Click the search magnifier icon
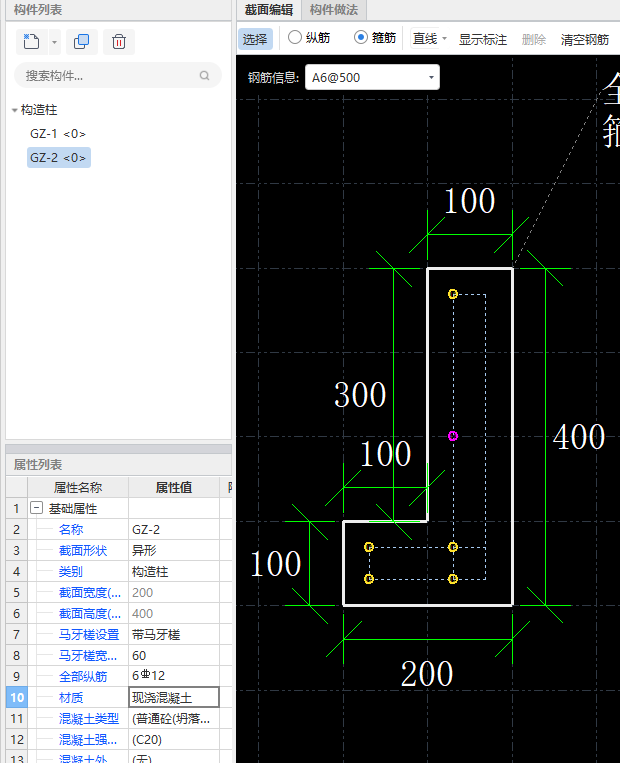This screenshot has height=763, width=620. [204, 75]
